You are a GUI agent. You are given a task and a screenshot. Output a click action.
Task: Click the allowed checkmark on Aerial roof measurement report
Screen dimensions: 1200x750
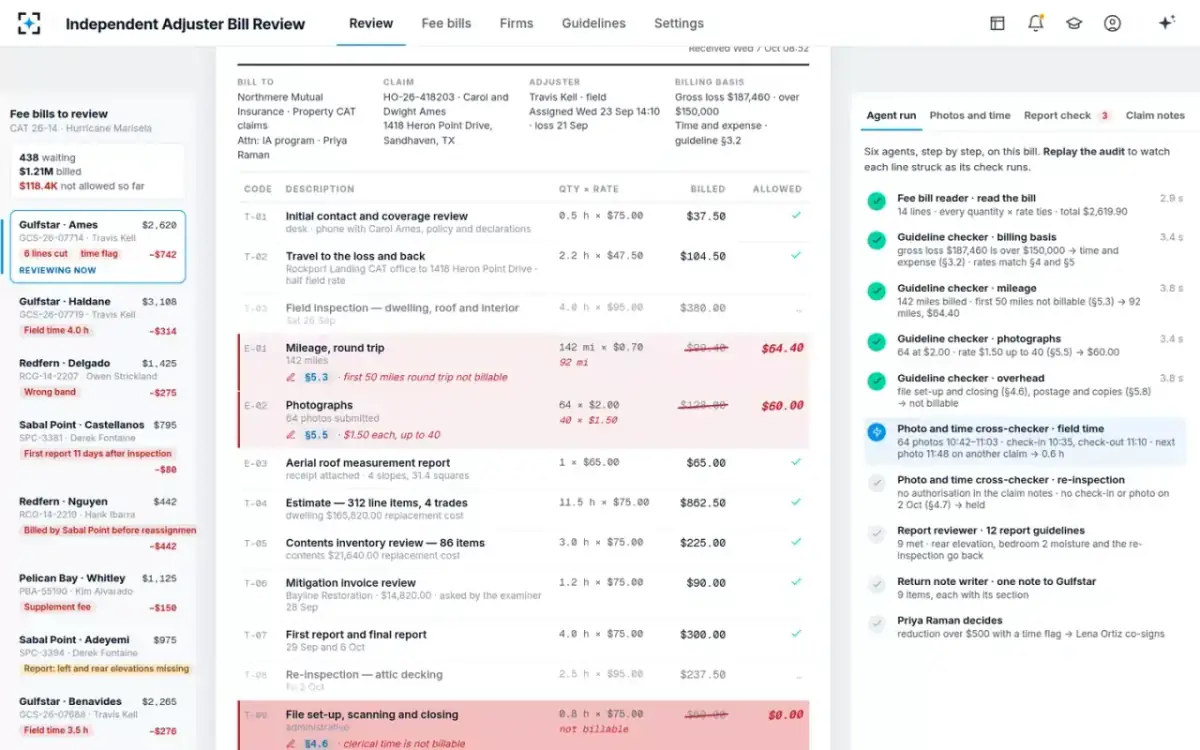(796, 463)
